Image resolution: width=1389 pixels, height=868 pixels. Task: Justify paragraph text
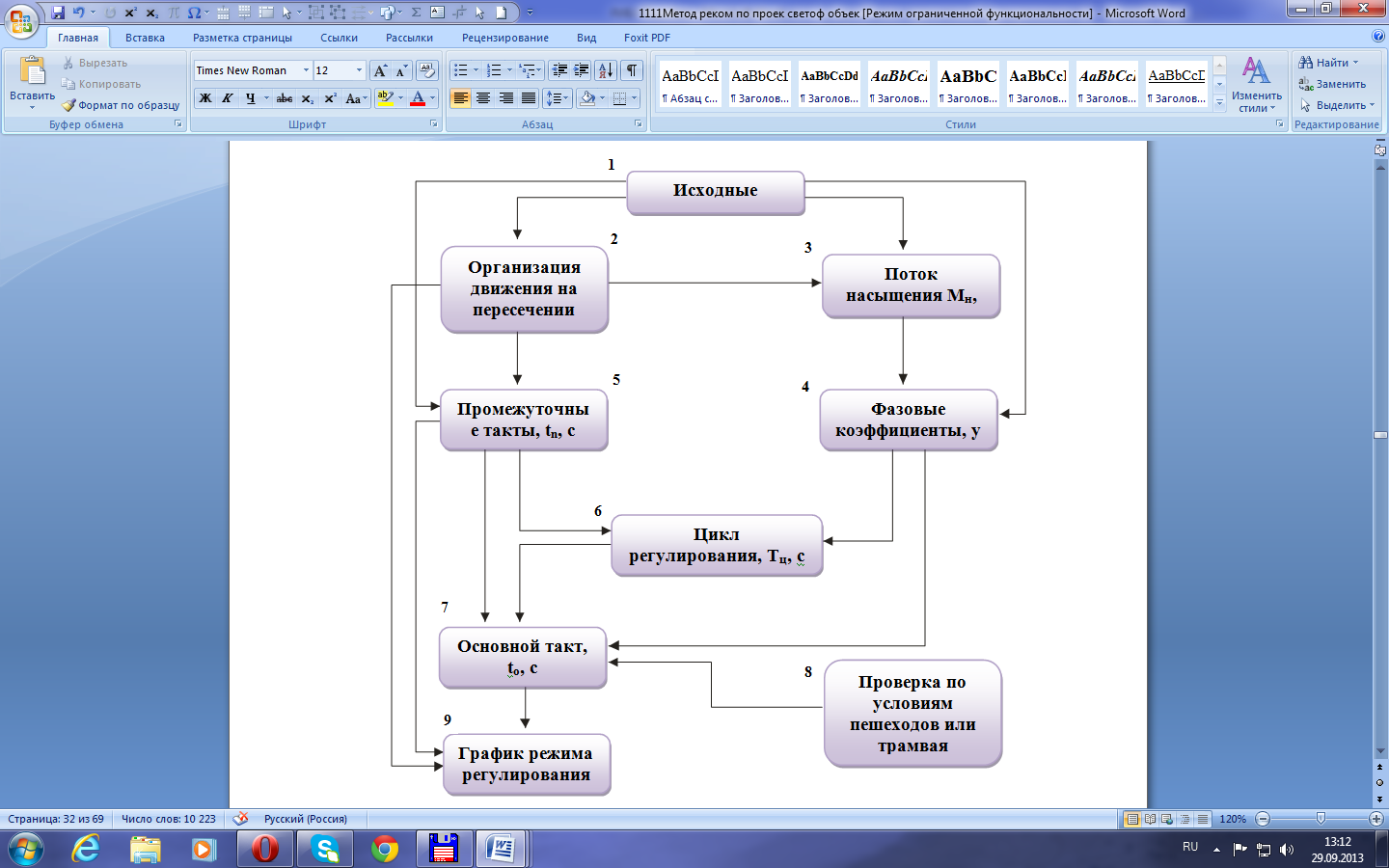point(528,98)
